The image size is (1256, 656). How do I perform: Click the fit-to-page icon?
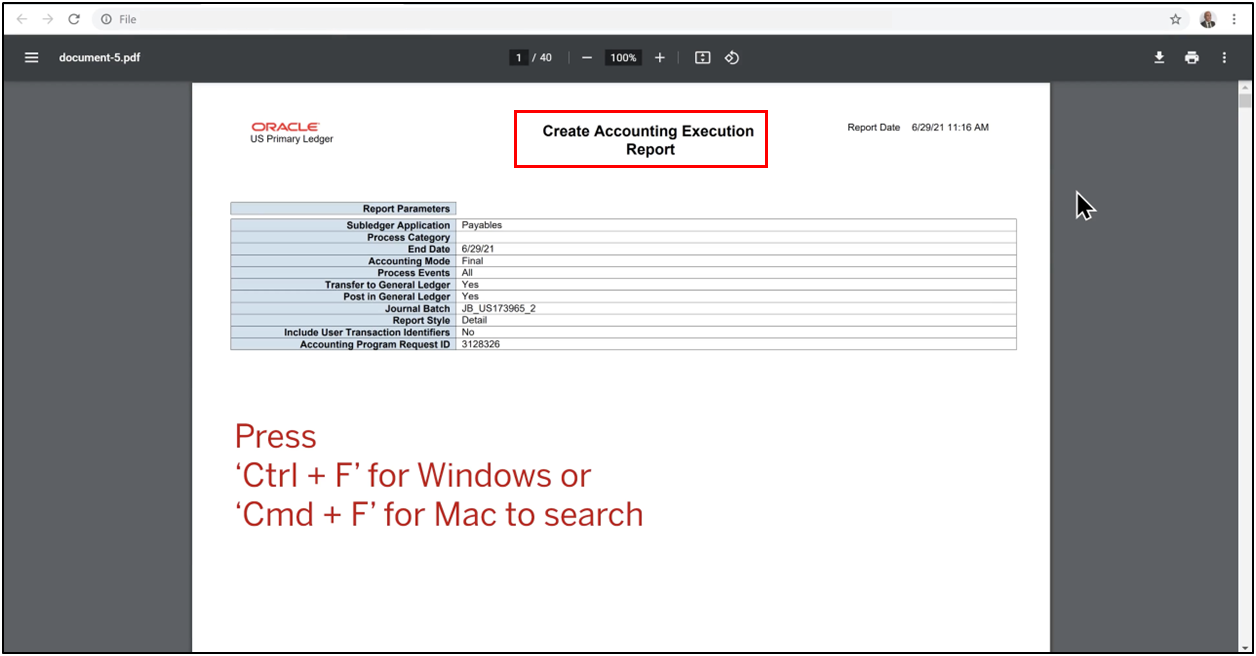[702, 57]
